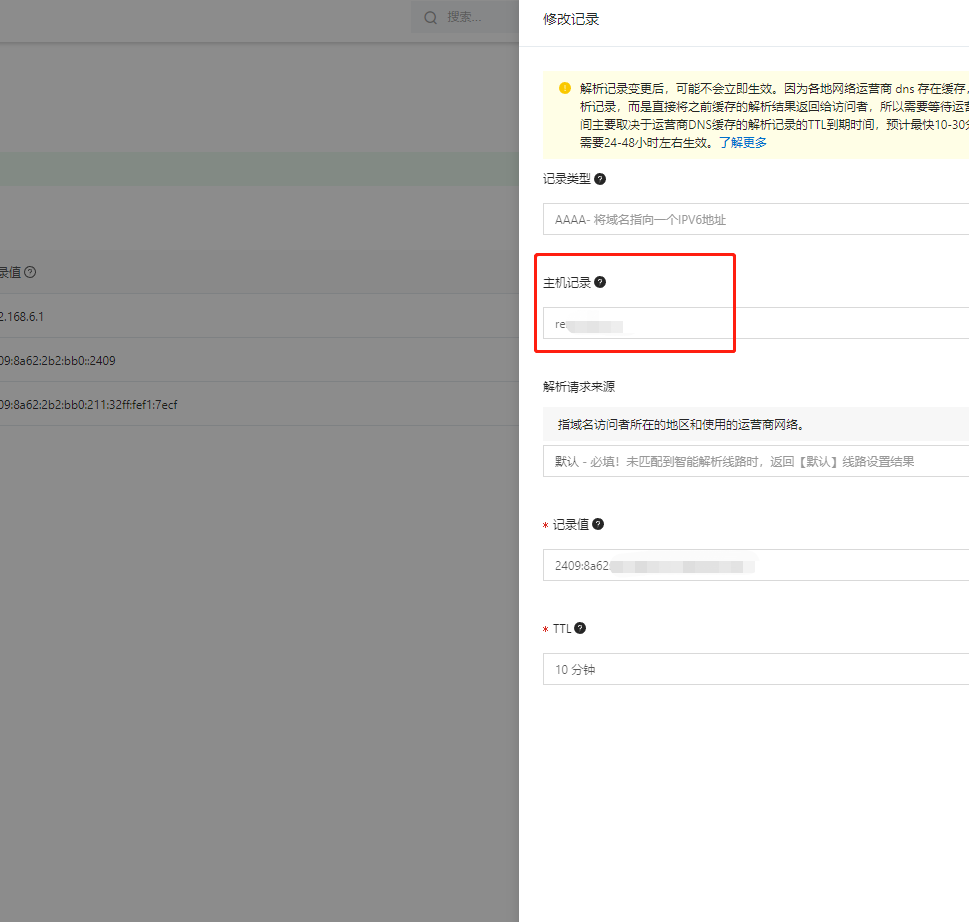Click the 记录值 IPv6 address field
Screen dimensions: 969x922
756,565
